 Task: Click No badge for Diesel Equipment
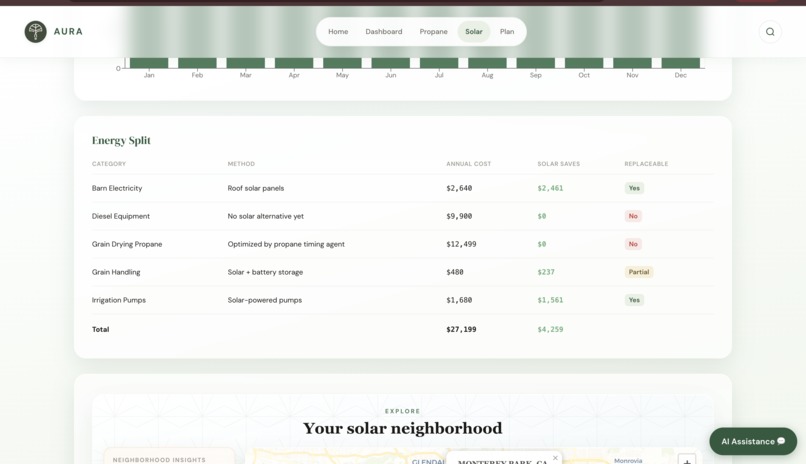[x=633, y=216]
